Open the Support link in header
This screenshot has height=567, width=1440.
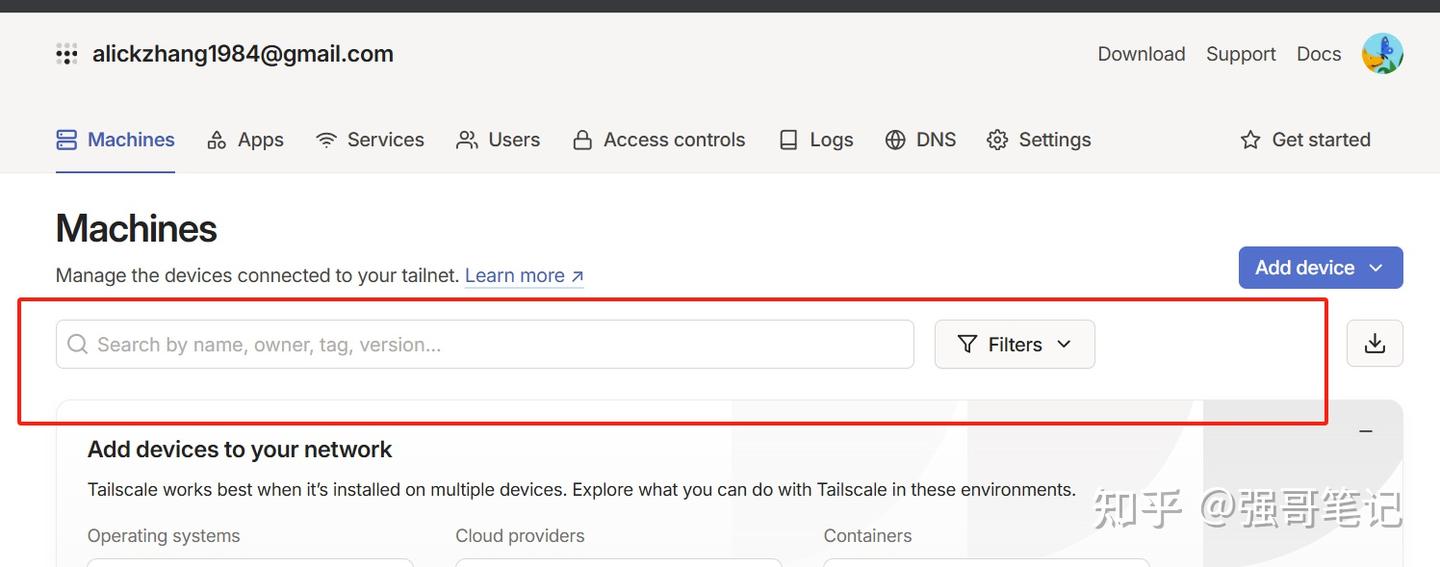[1241, 54]
